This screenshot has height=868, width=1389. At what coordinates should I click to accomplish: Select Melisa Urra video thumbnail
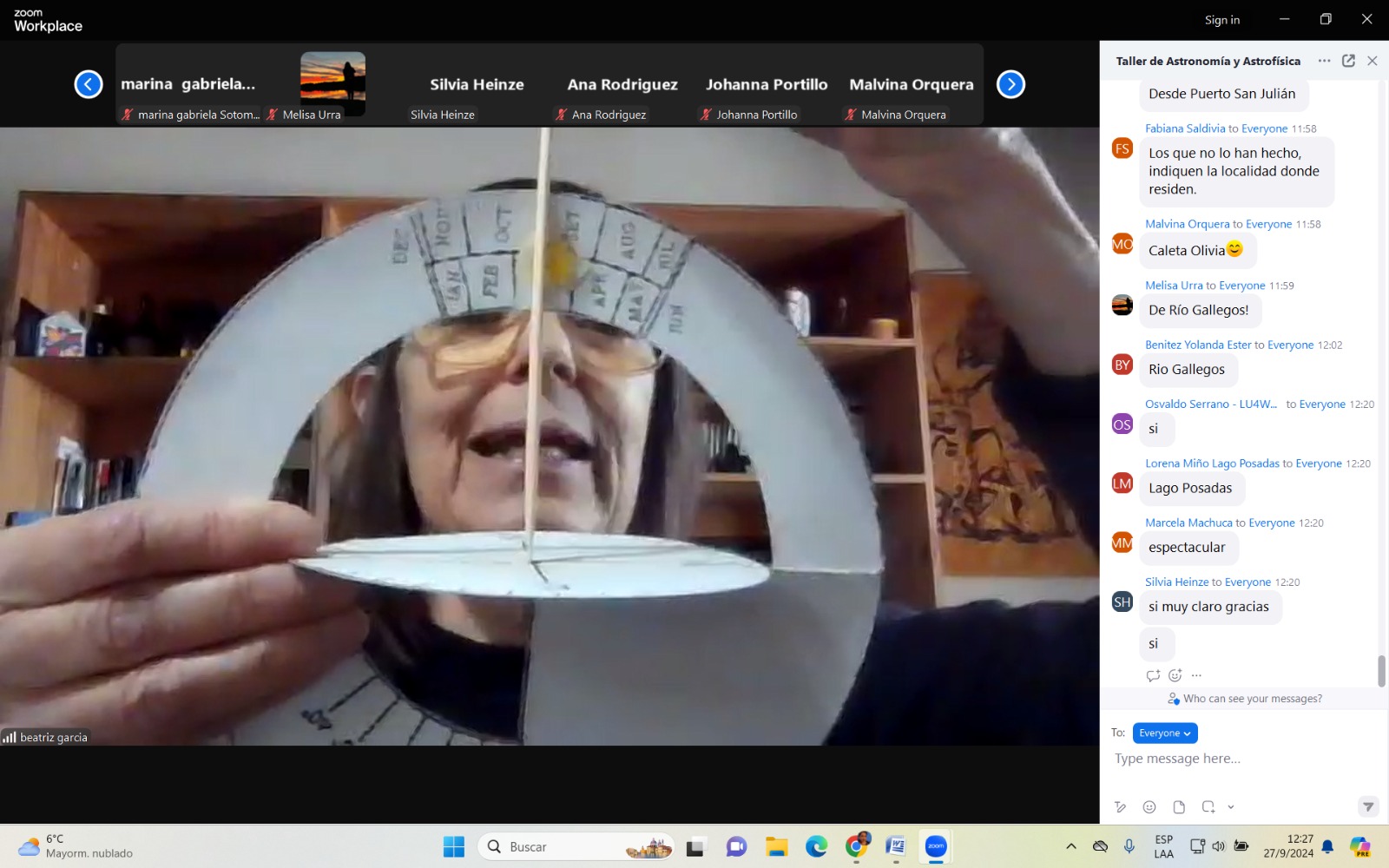332,84
